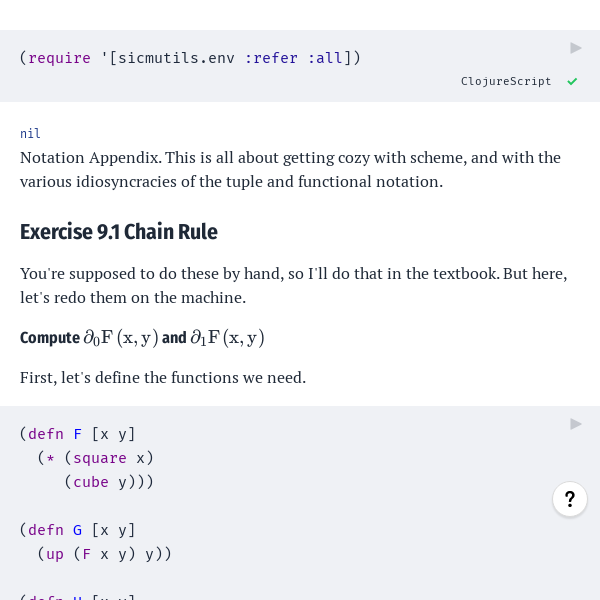600x600 pixels.
Task: Place cursor on the defn G line
Action: tap(77, 530)
